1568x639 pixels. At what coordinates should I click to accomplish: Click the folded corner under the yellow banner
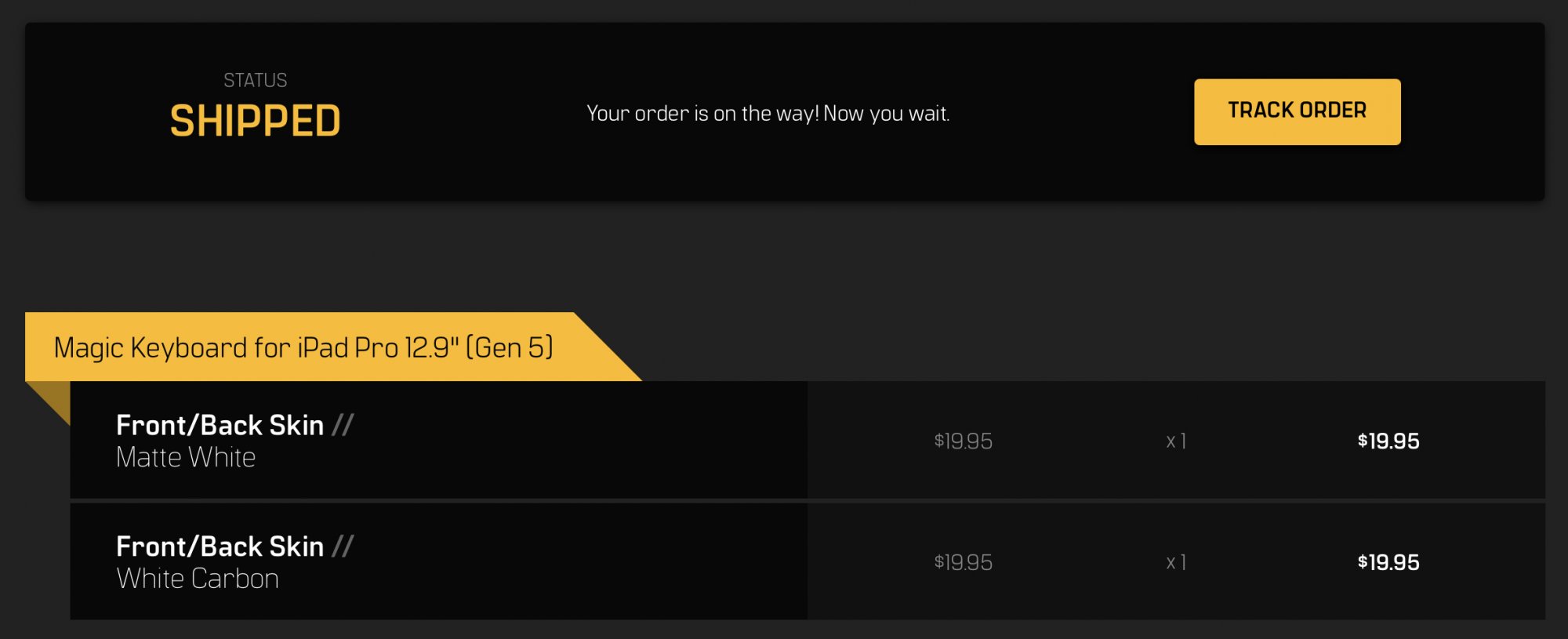tap(52, 398)
